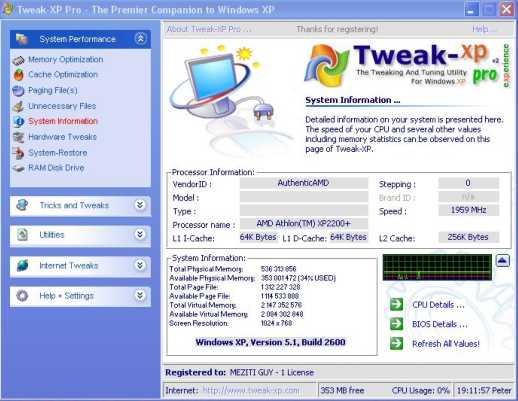The width and height of the screenshot is (518, 401).
Task: Expand the Internet Tweaks section
Action: point(140,265)
